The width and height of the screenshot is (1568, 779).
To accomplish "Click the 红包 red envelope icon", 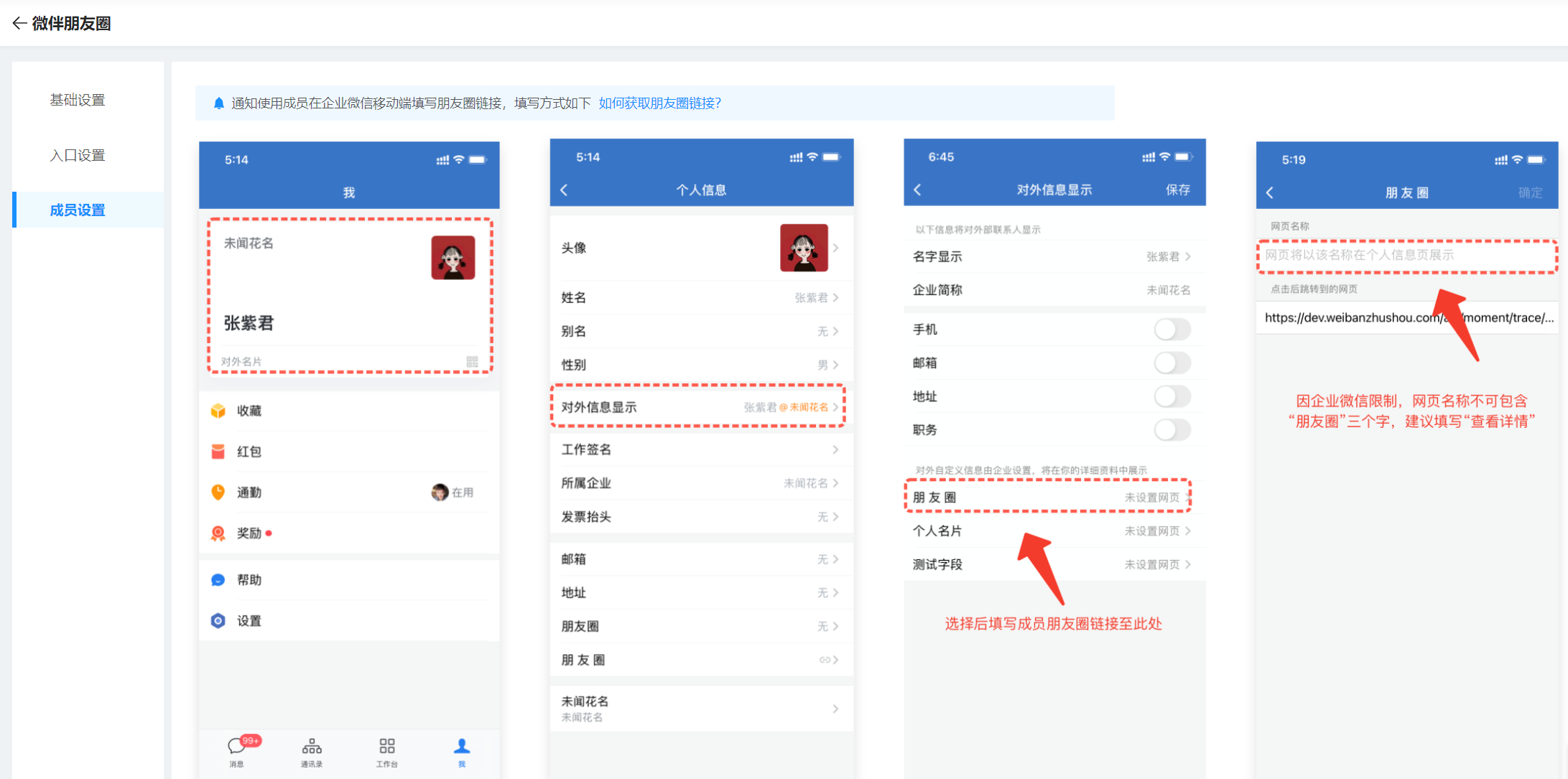I will [218, 452].
